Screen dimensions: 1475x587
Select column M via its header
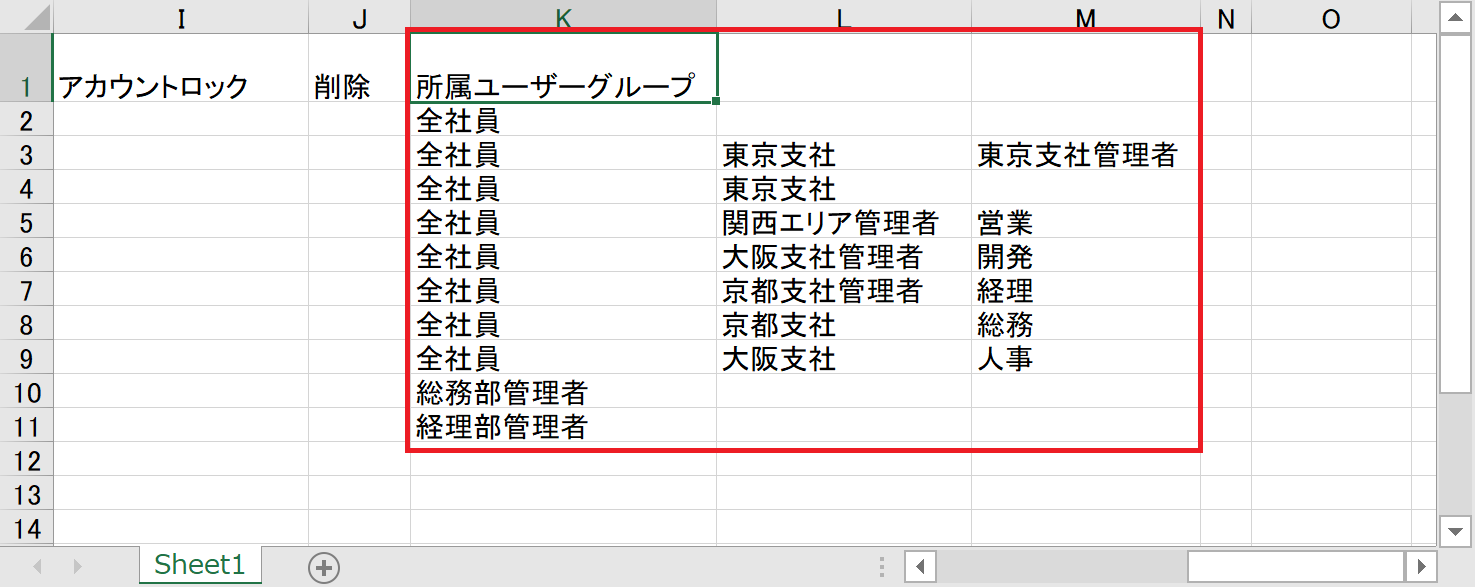1085,17
